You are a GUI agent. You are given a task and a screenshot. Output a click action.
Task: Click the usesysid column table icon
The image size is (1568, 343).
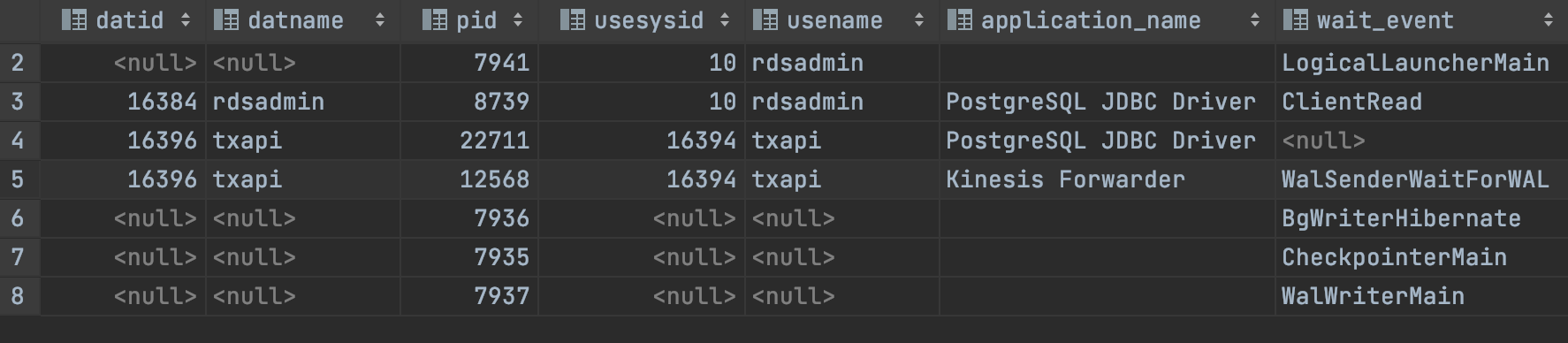point(573,20)
